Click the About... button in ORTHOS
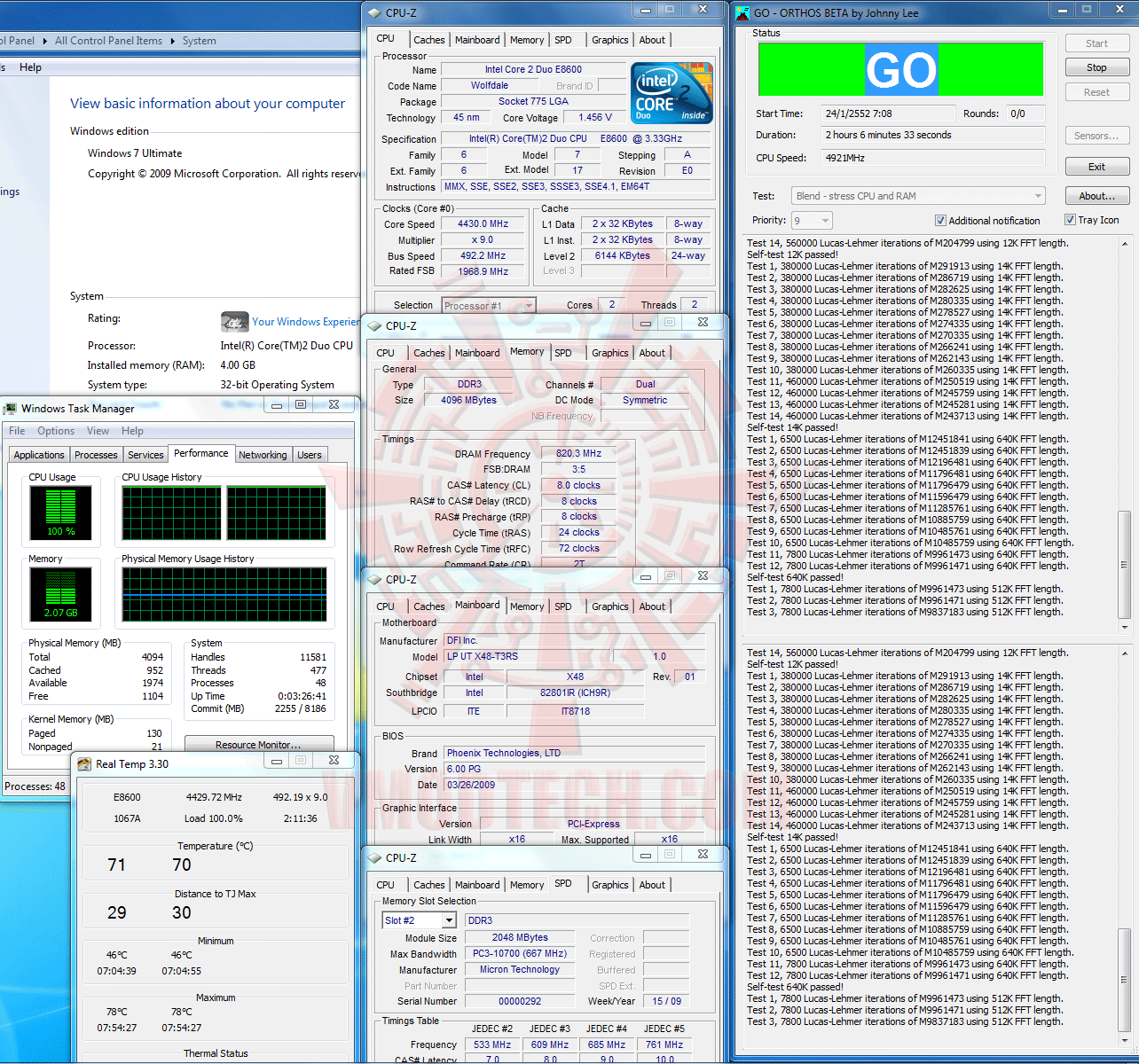 pyautogui.click(x=1096, y=196)
